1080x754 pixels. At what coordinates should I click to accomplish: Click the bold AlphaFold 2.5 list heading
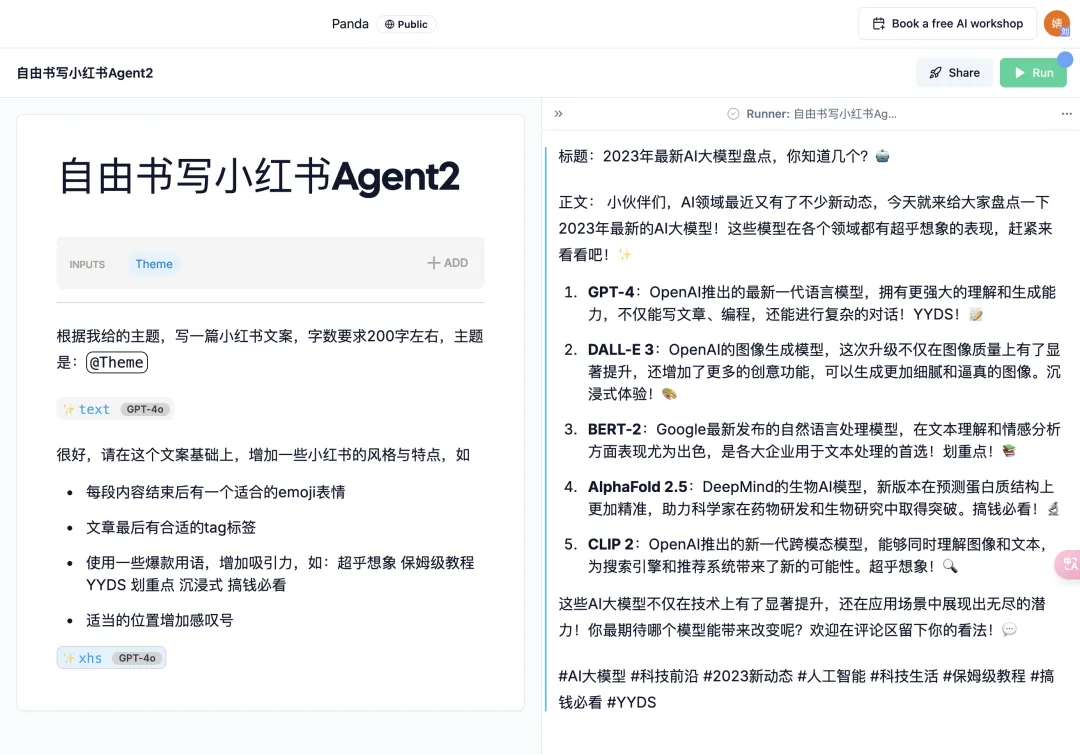point(637,487)
